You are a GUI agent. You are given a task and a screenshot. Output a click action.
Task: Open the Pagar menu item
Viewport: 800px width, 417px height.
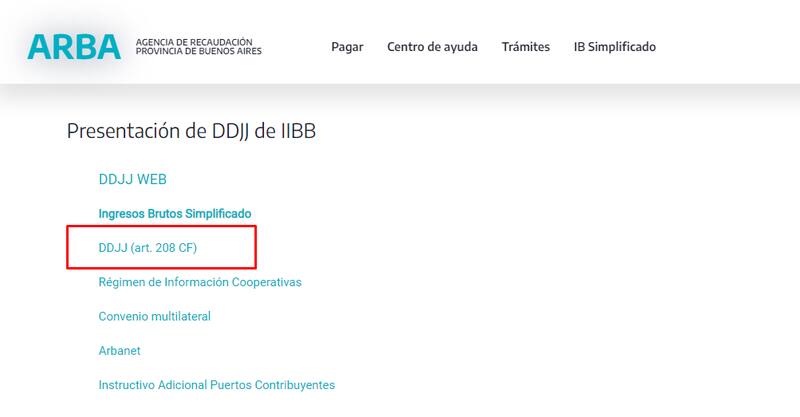(x=347, y=47)
